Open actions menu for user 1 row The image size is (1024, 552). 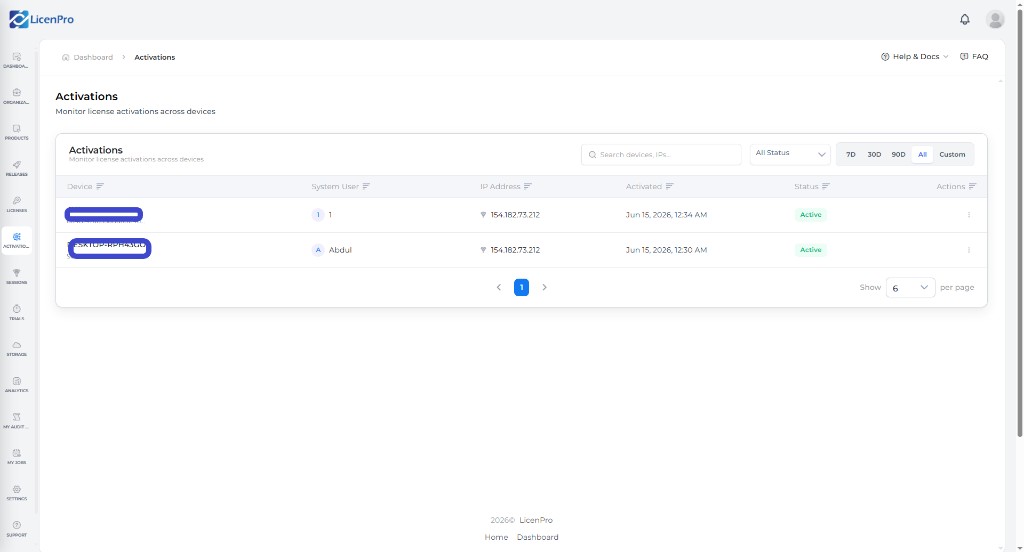968,214
